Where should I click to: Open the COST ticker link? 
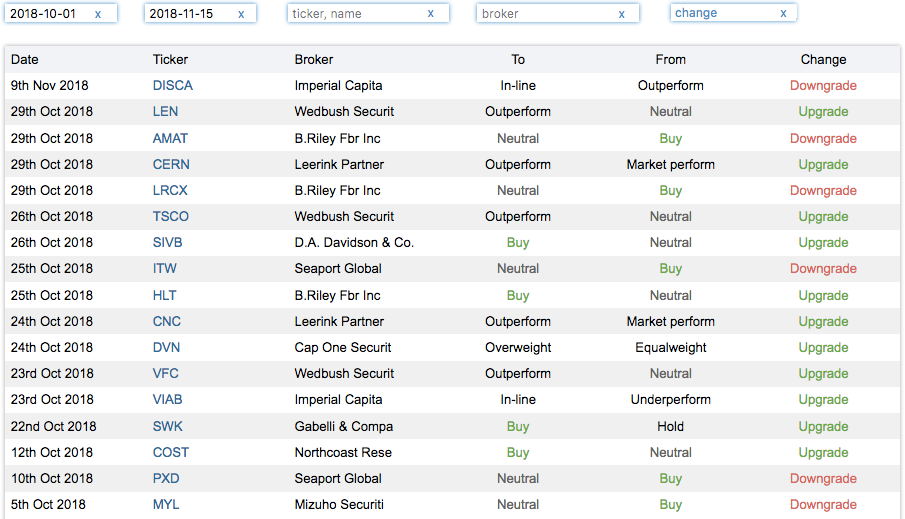pos(171,453)
